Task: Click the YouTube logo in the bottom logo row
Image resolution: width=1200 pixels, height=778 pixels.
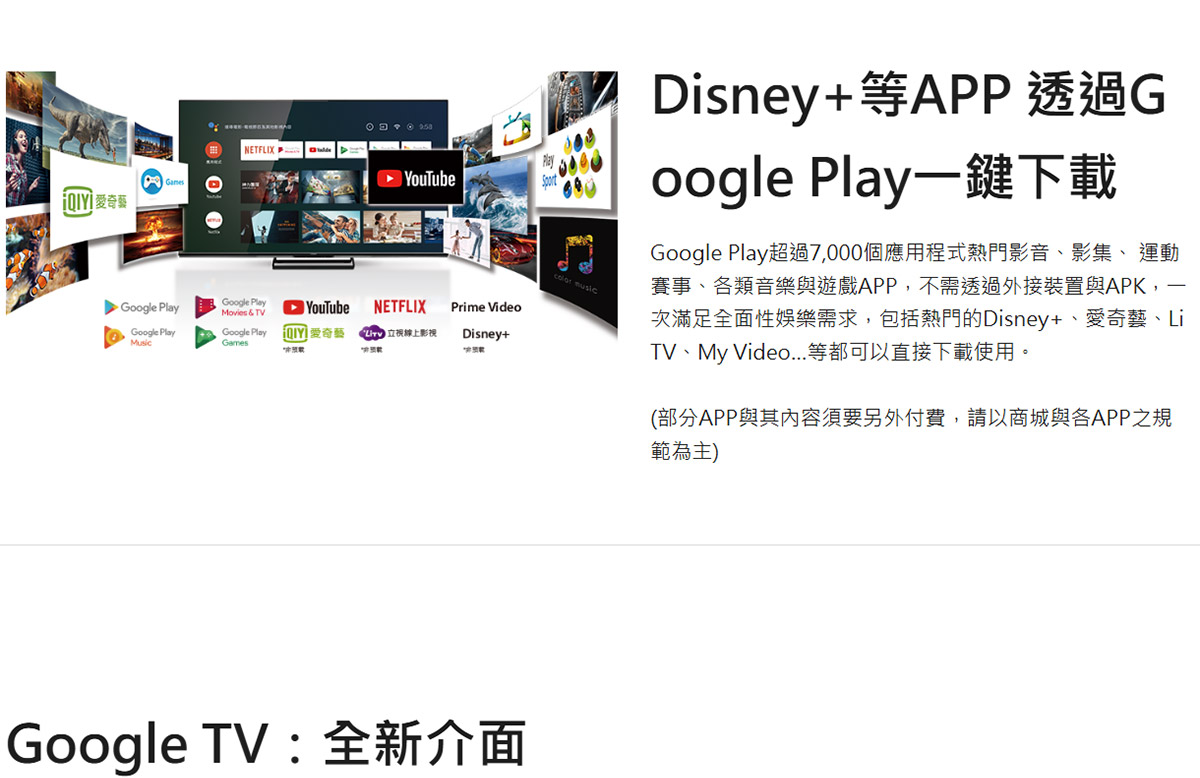Action: [316, 308]
